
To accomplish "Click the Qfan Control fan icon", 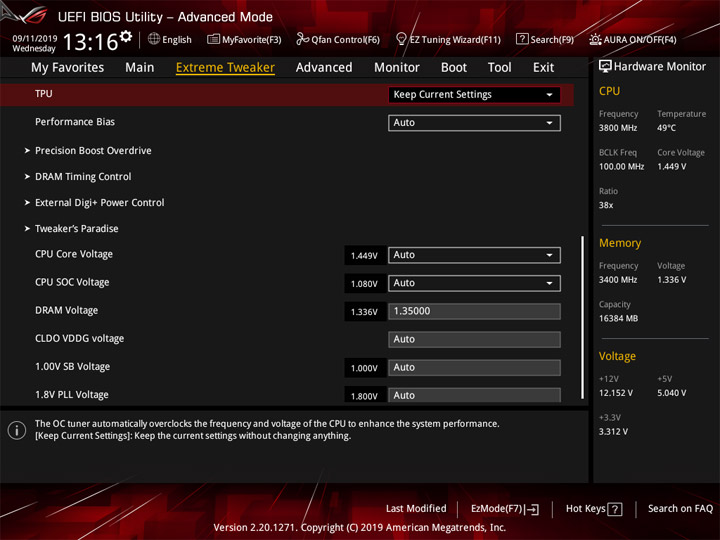I will click(302, 39).
